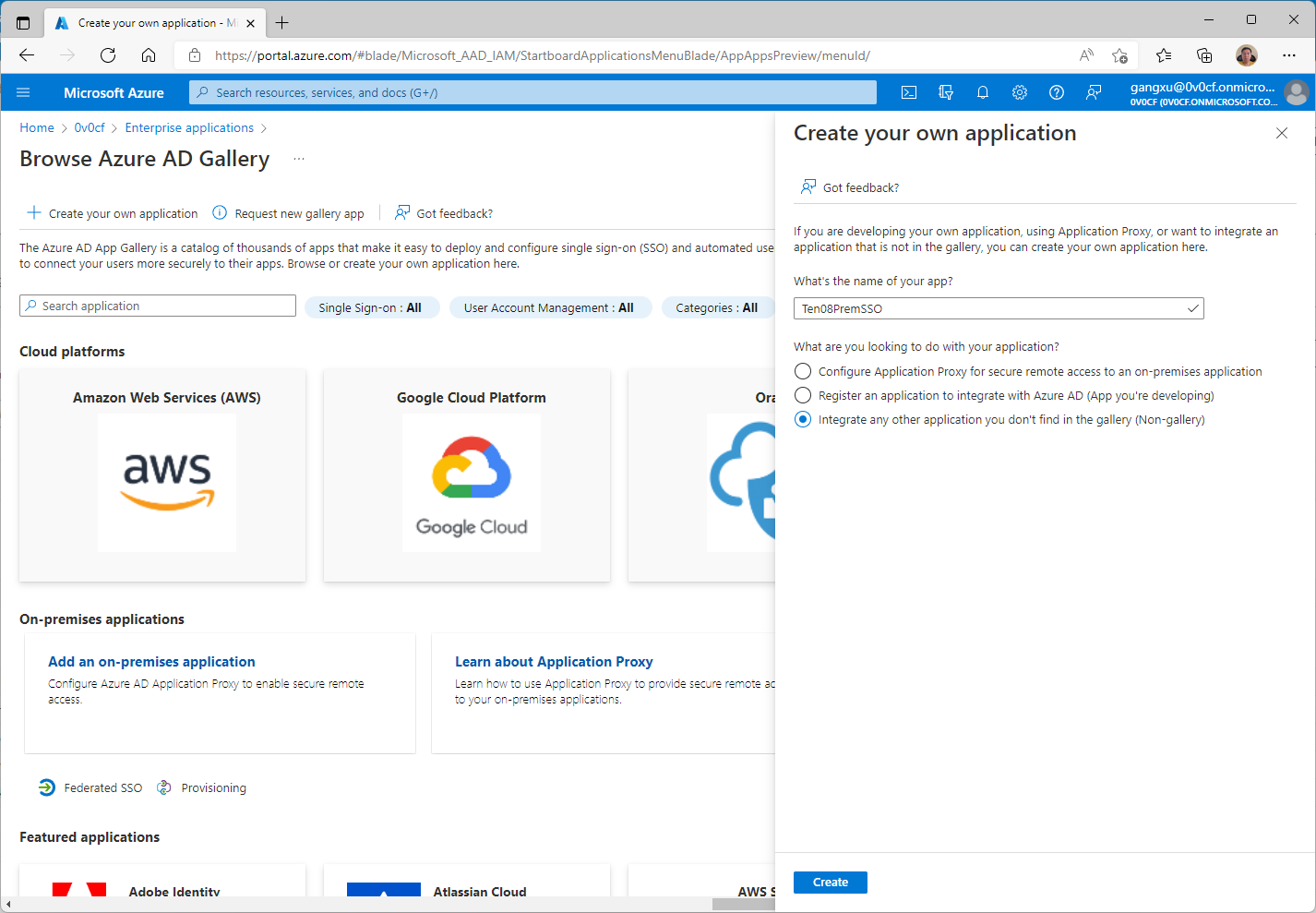Open the Google Cloud Platform card
This screenshot has width=1316, height=913.
click(467, 475)
